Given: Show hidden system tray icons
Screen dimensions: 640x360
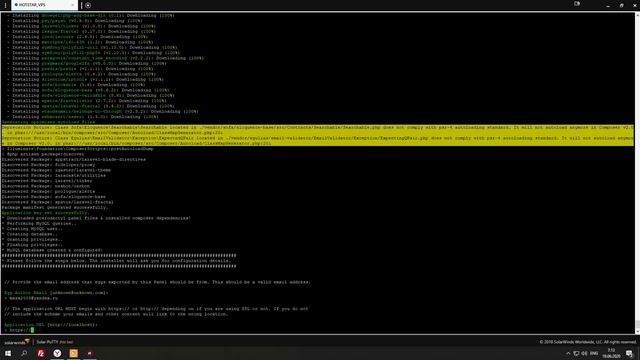Looking at the screenshot, I should click(568, 353).
